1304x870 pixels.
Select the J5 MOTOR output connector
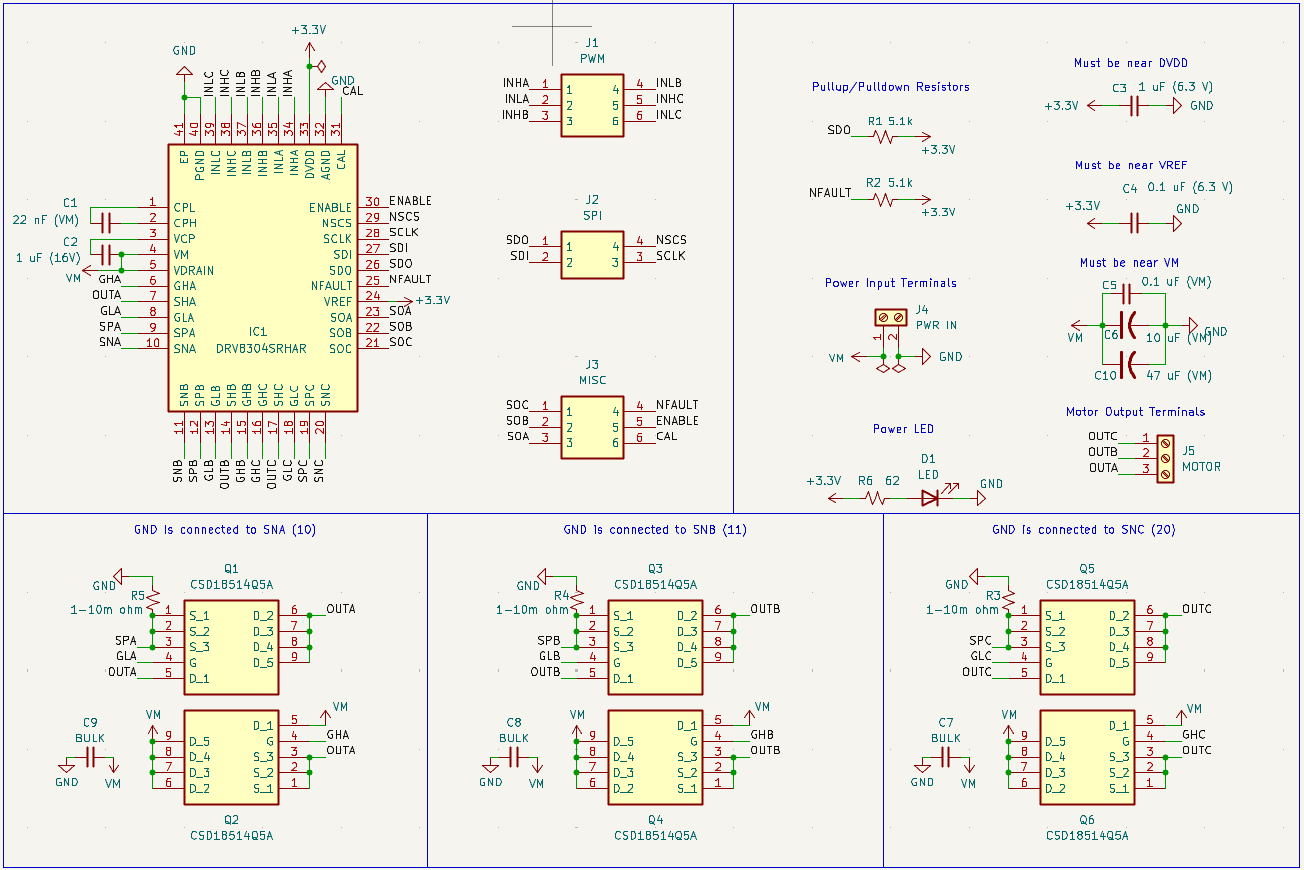1164,456
